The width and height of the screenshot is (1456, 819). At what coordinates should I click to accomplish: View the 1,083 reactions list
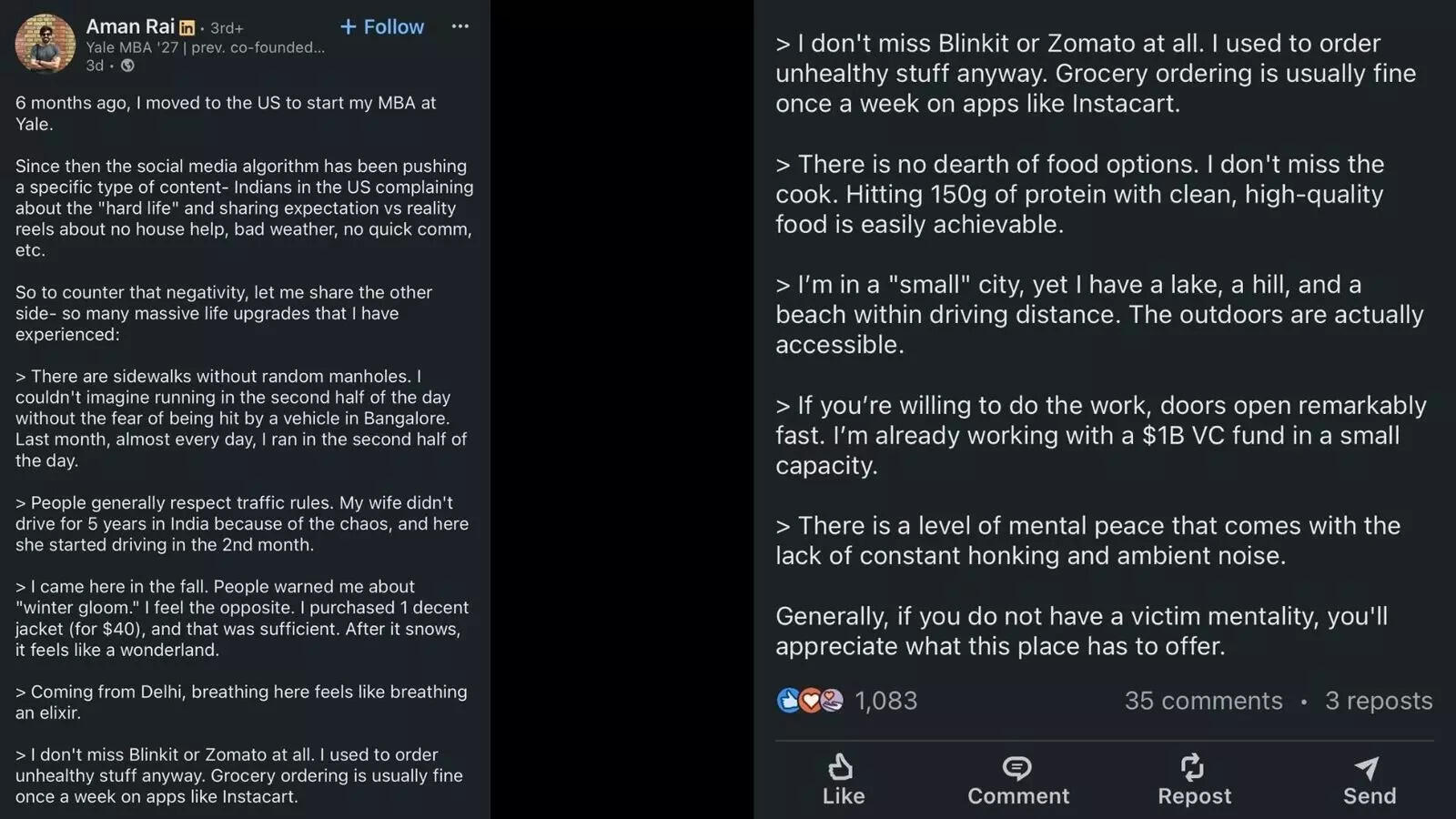[885, 701]
